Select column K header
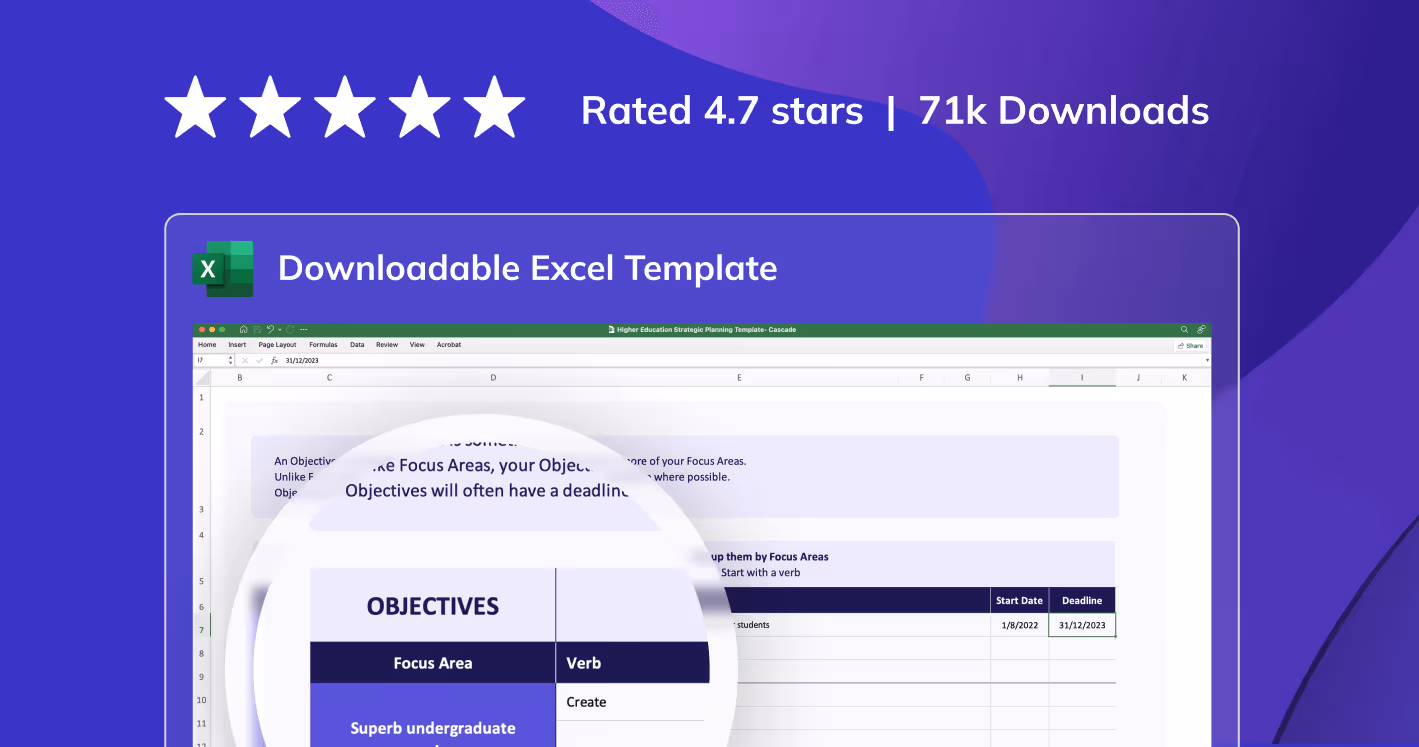The height and width of the screenshot is (747, 1419). pos(1184,378)
